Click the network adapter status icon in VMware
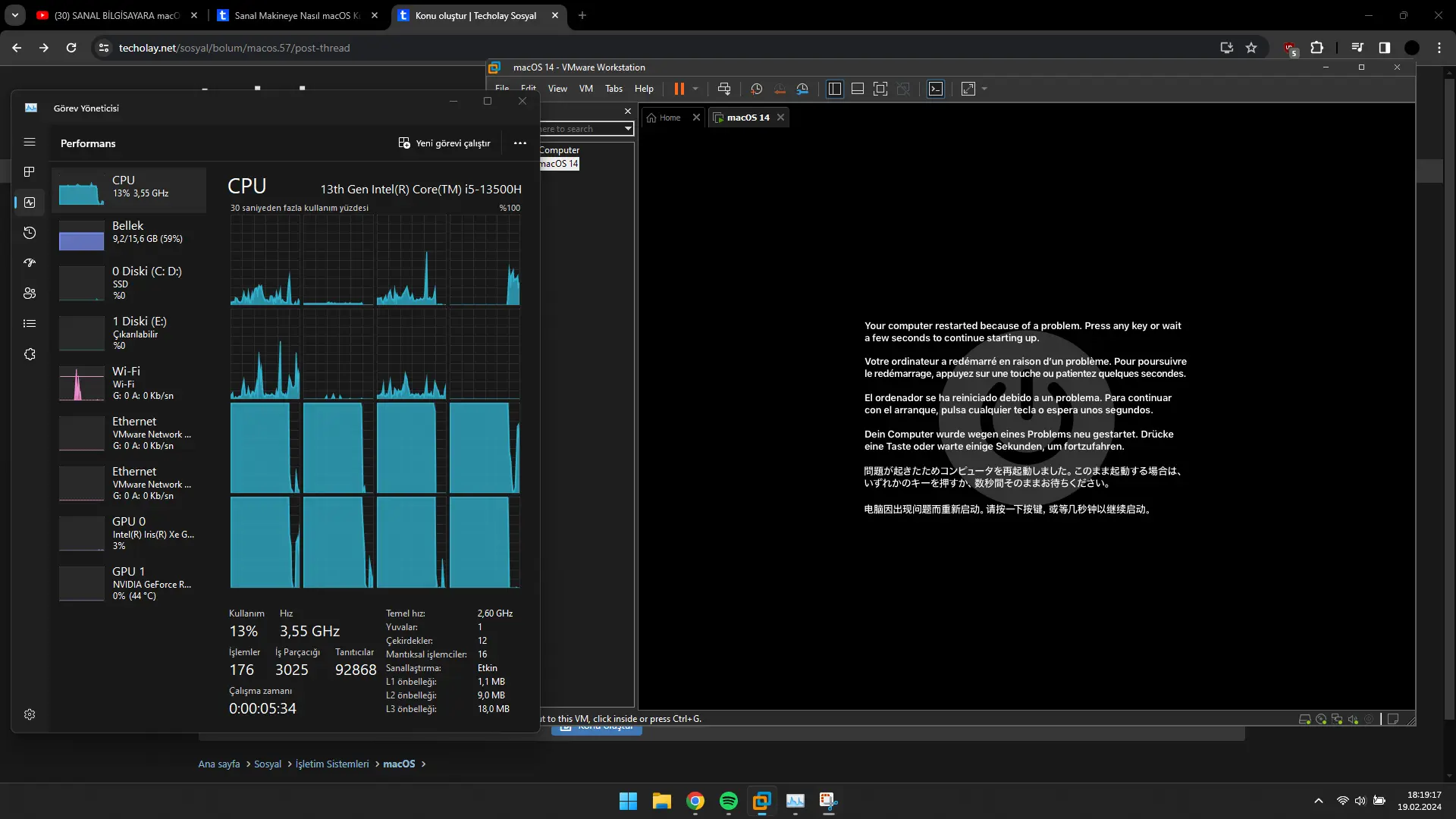The image size is (1456, 819). click(x=1337, y=719)
